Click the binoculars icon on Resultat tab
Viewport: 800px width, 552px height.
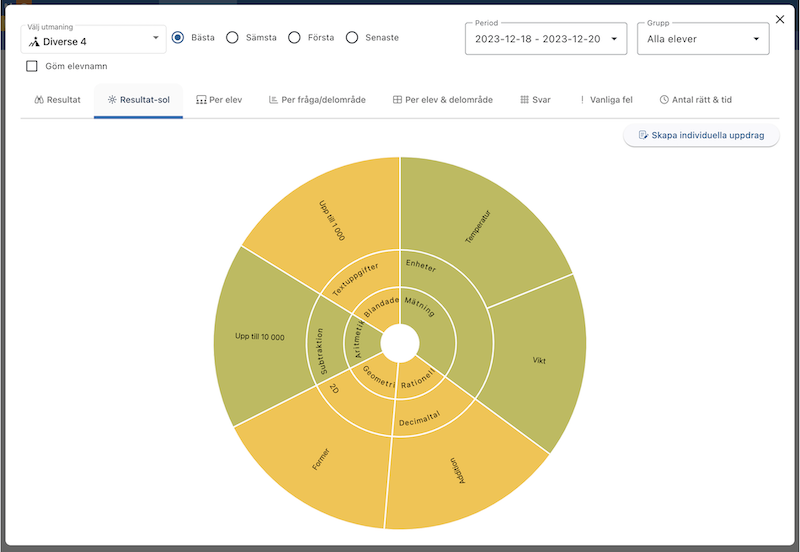tap(39, 100)
